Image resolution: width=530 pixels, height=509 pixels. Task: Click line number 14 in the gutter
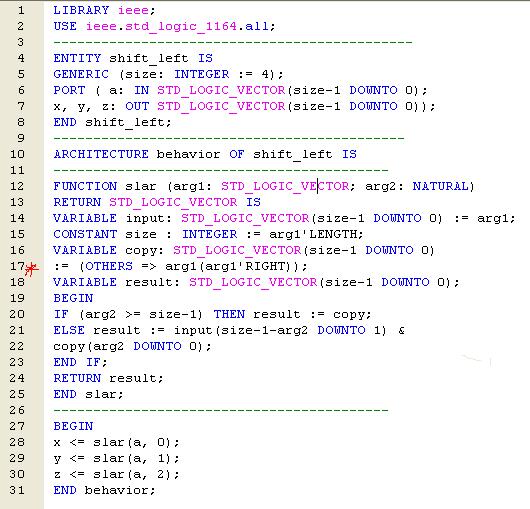pos(17,218)
